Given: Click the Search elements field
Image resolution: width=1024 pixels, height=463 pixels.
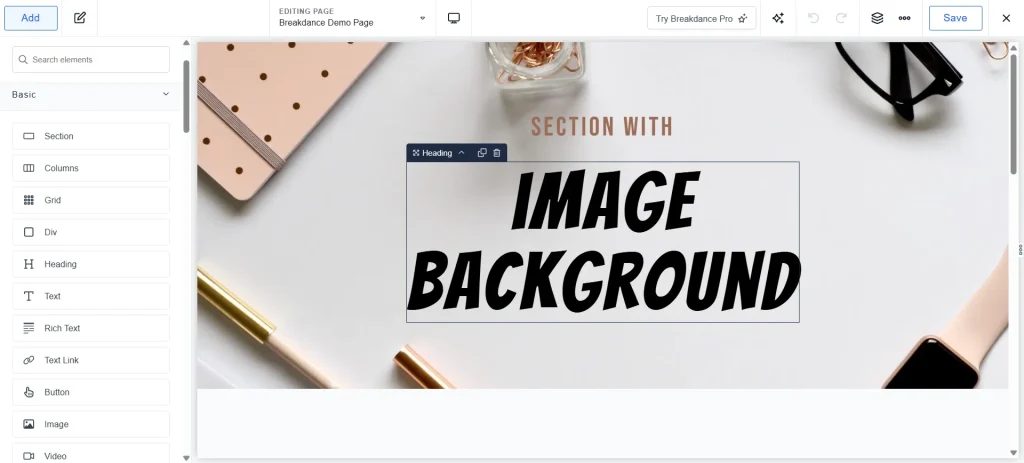Looking at the screenshot, I should 91,60.
